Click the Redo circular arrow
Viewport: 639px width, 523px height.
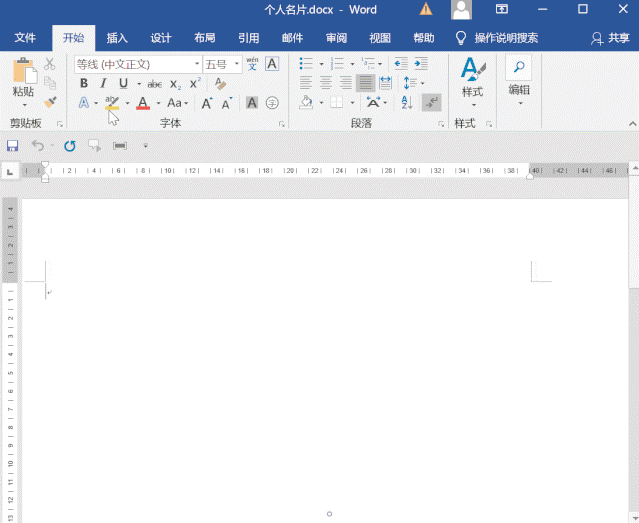(x=70, y=146)
